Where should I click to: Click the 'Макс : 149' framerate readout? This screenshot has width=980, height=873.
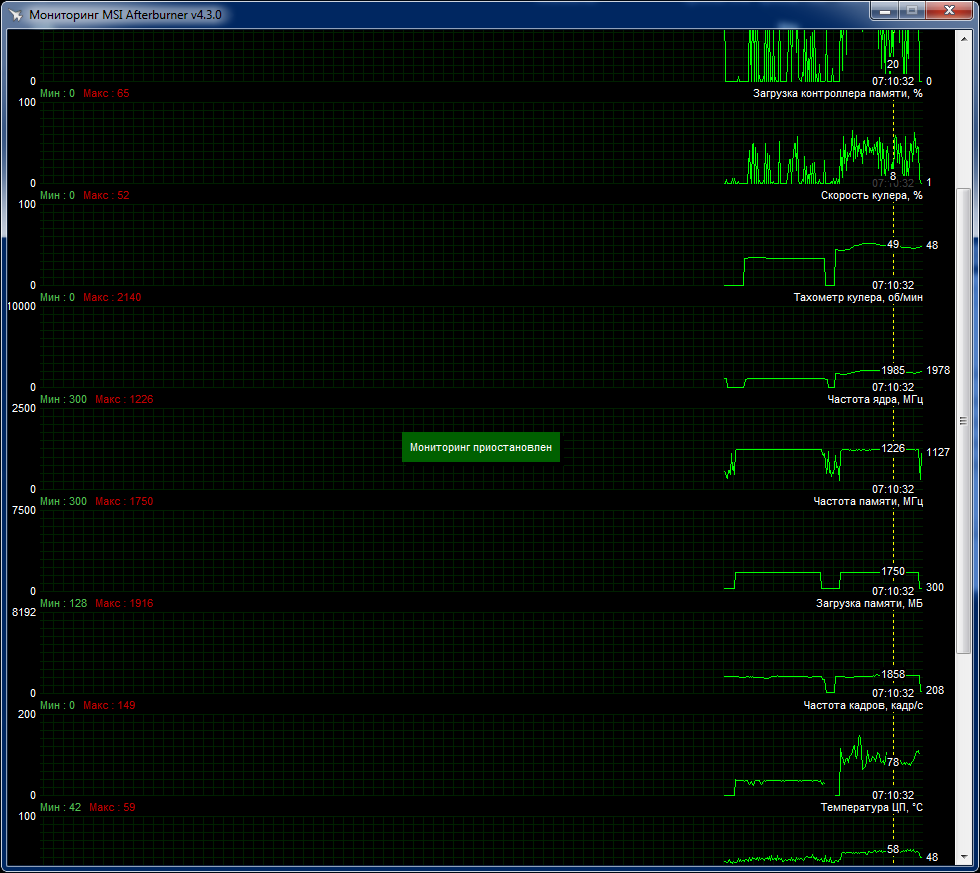click(108, 705)
